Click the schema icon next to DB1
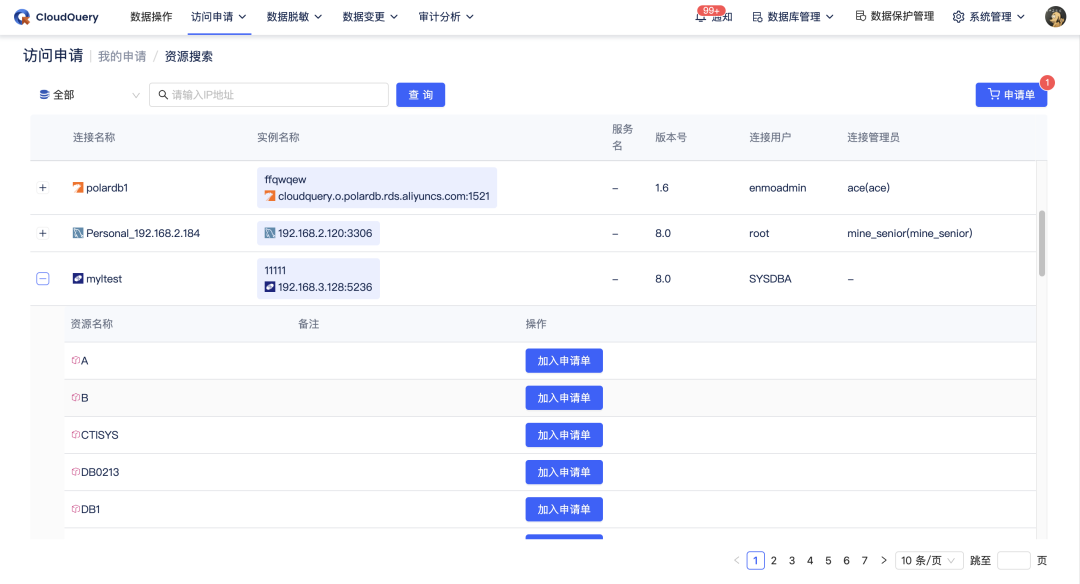Screen dimensions: 1080x584 tap(76, 509)
